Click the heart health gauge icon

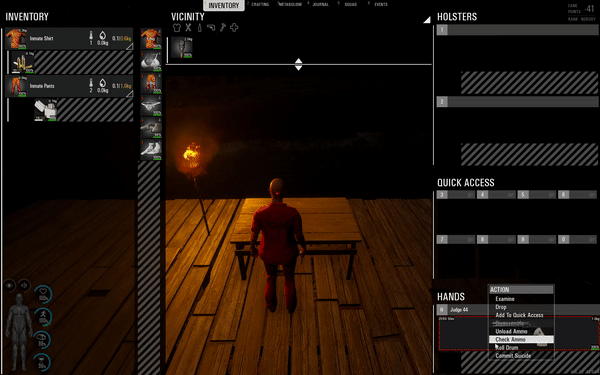[43, 294]
